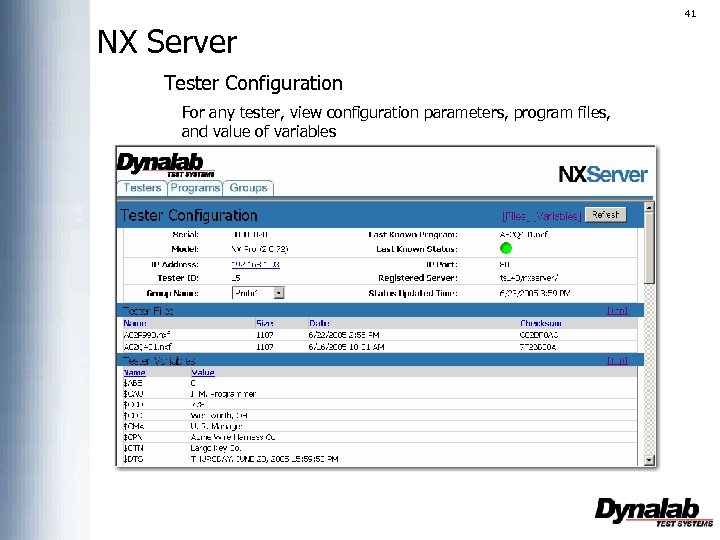Click the $CPN variable name
The height and width of the screenshot is (540, 720).
point(133,437)
